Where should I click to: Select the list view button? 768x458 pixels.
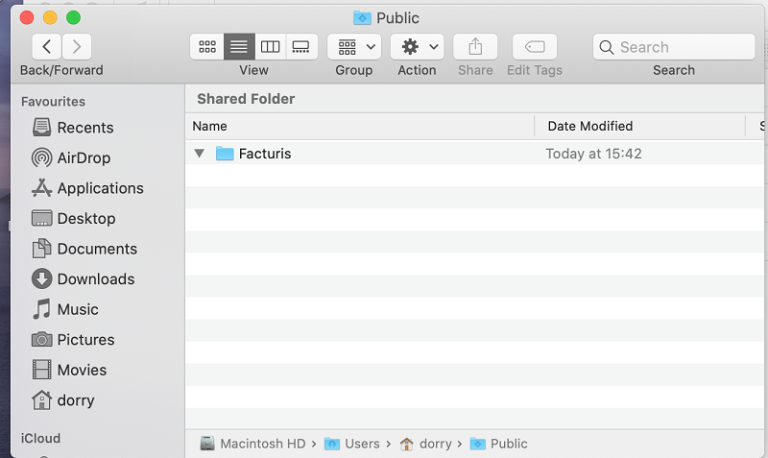click(x=240, y=47)
